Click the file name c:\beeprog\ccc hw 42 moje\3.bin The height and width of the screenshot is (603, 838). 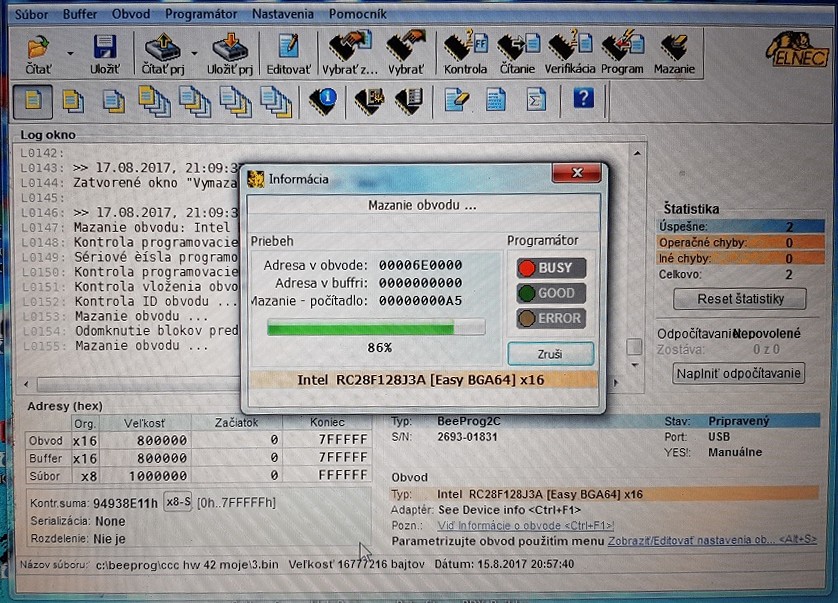187,564
